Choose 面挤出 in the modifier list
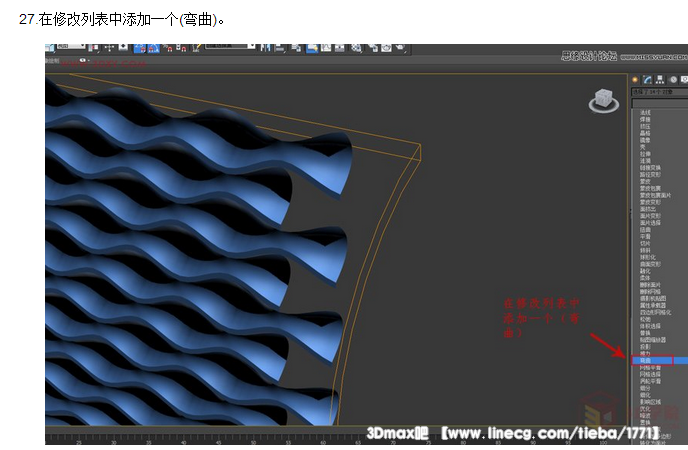Viewport: 688px width, 450px height. click(648, 209)
